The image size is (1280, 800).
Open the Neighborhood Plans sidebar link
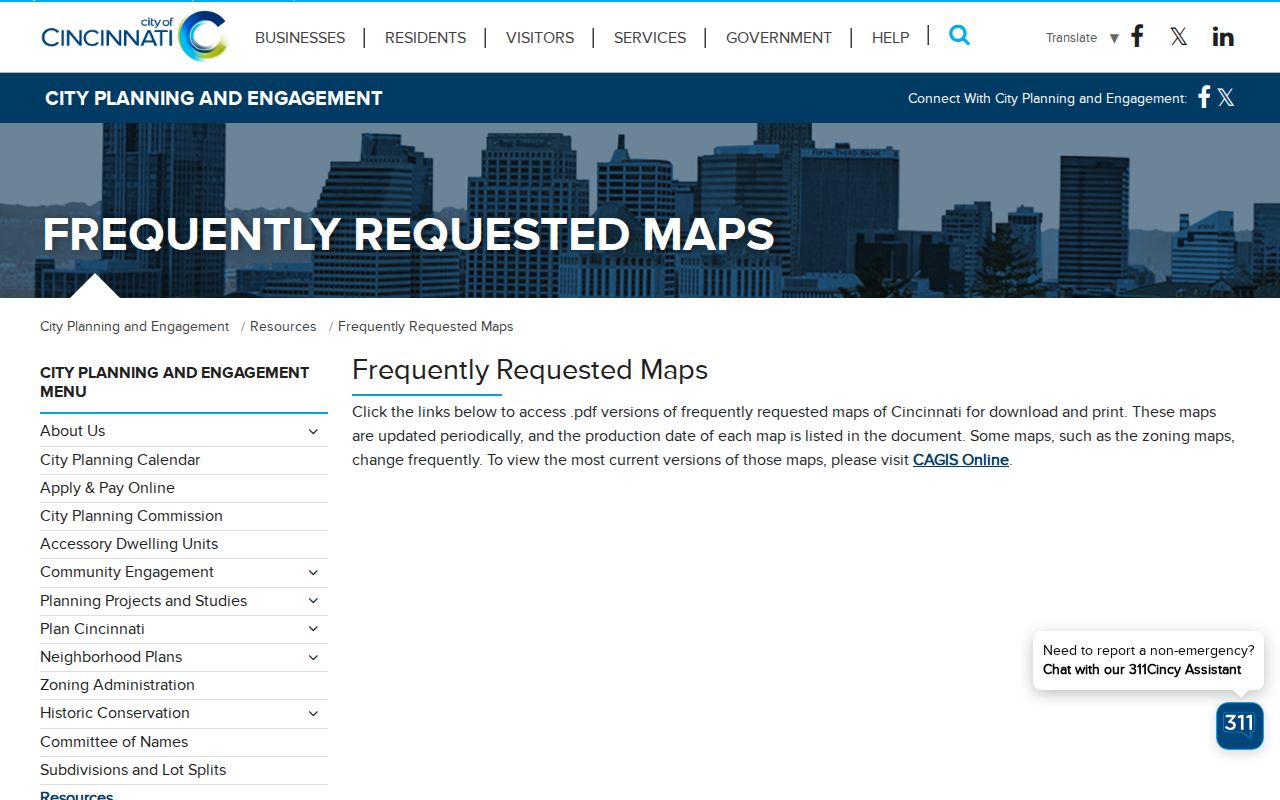[x=111, y=657]
